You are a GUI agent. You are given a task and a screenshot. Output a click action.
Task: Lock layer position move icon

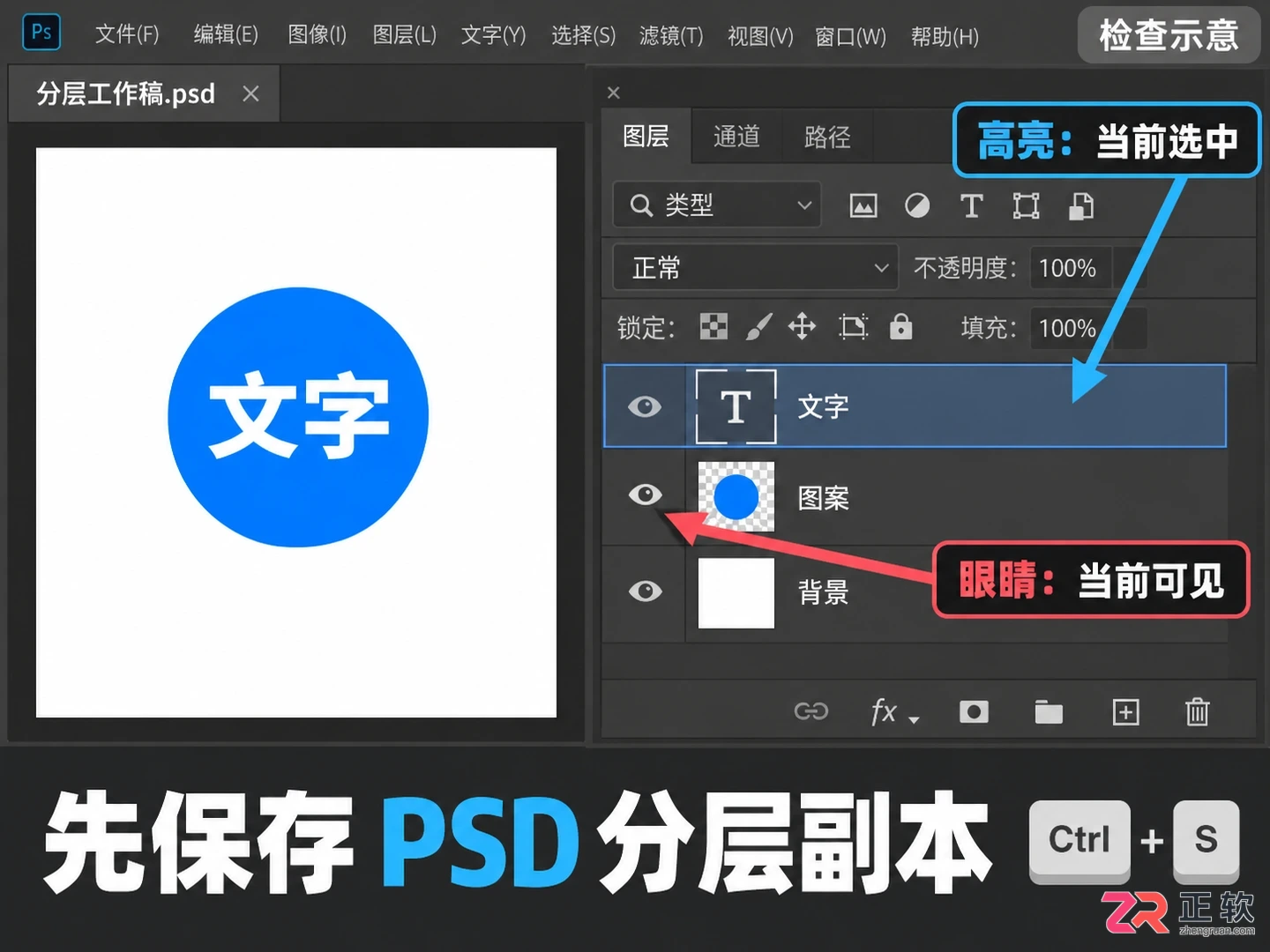tap(802, 327)
